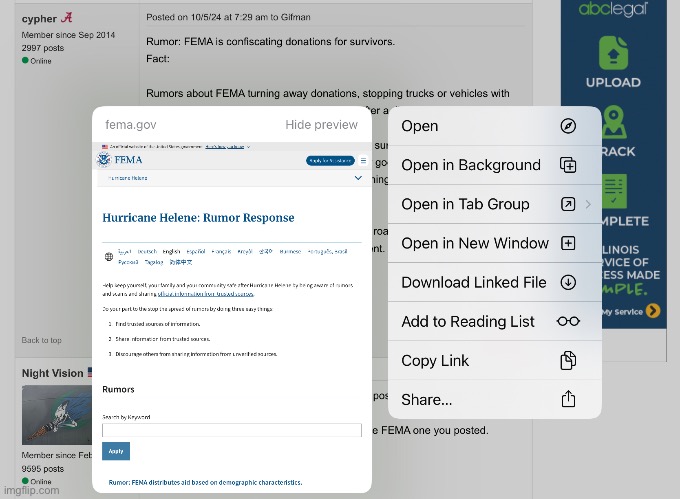The width and height of the screenshot is (680, 499).
Task: Expand the Hurricane Helene dropdown chevron
Action: tap(359, 178)
